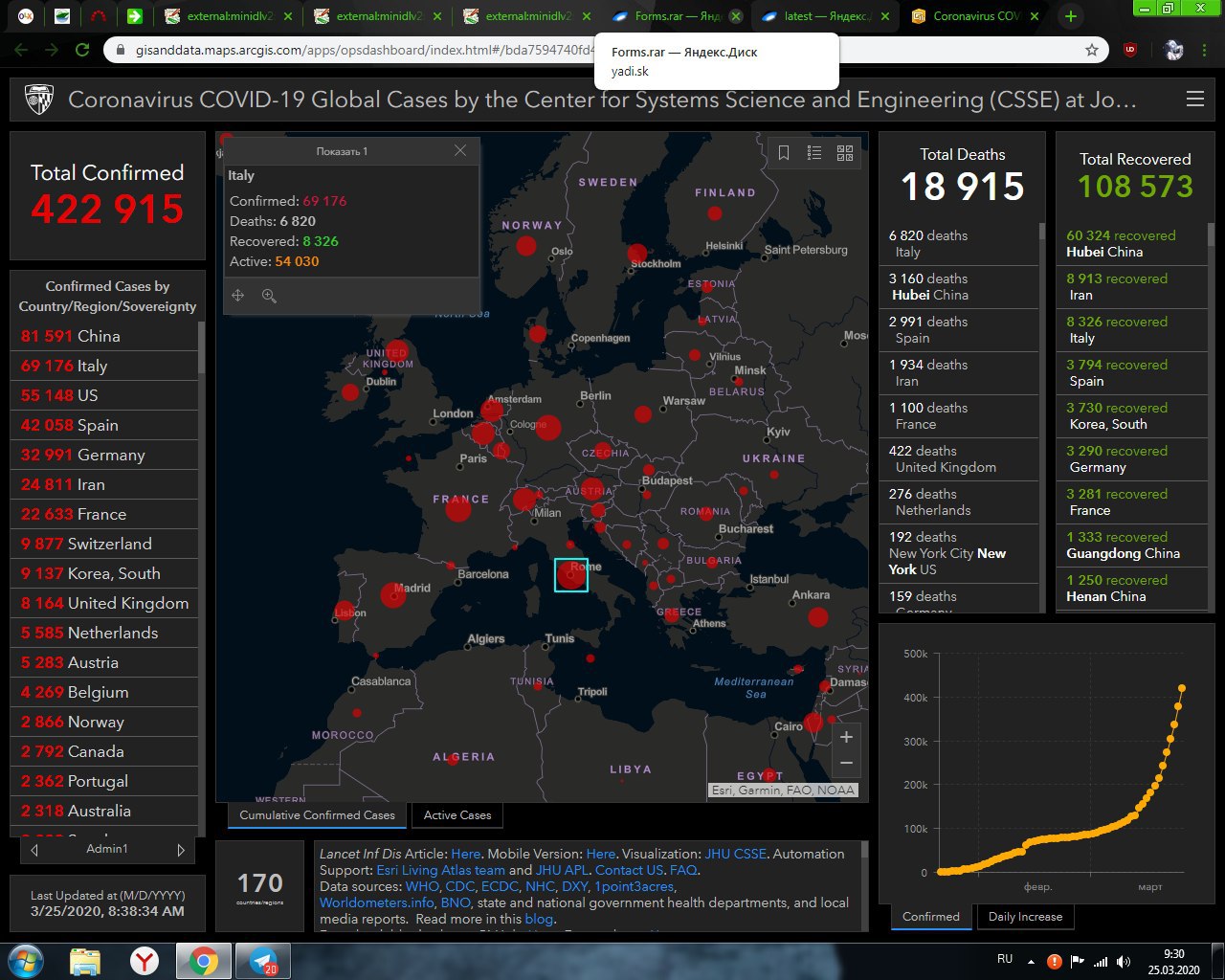Viewport: 1225px width, 980px height.
Task: Select Switzerland in confirmed cases list
Action: 103,544
